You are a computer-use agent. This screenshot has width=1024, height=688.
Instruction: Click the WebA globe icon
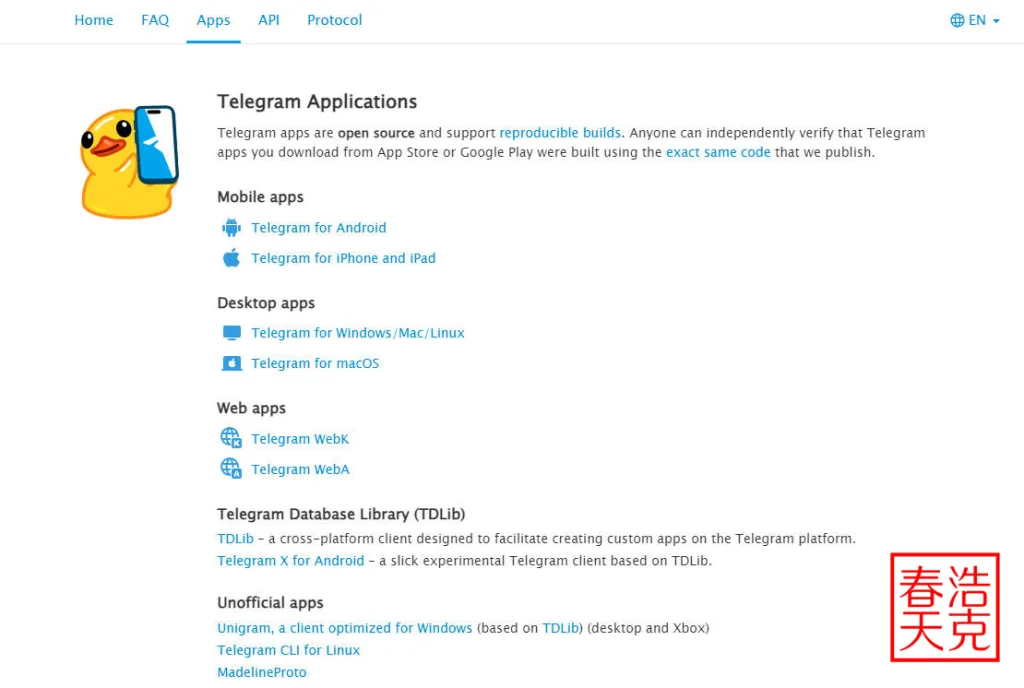231,468
